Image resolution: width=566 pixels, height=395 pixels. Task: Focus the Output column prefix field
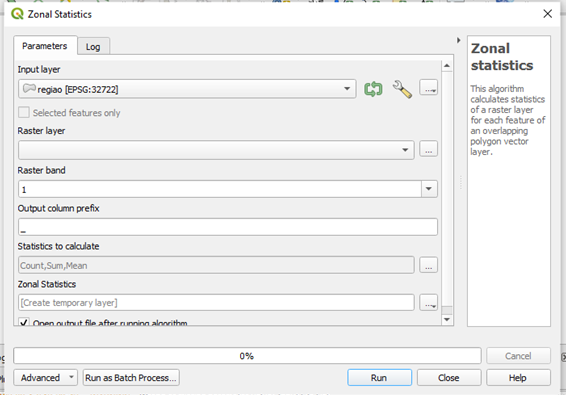point(228,227)
